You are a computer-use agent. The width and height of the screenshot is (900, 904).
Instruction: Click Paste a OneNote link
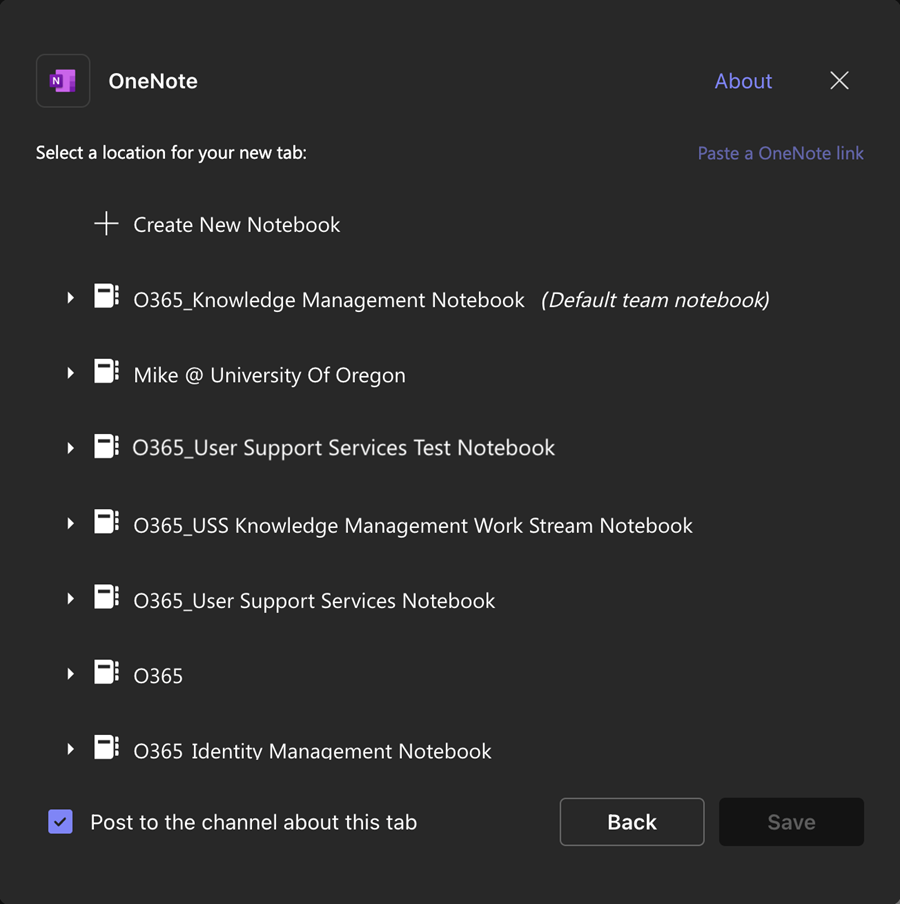[781, 153]
